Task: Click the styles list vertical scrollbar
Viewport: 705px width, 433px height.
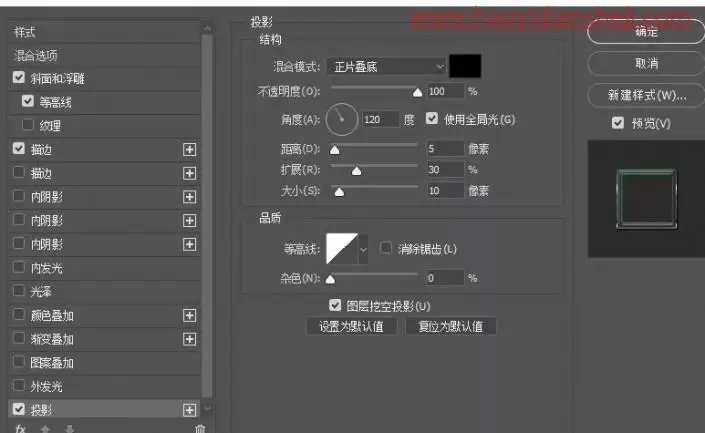Action: click(207, 216)
